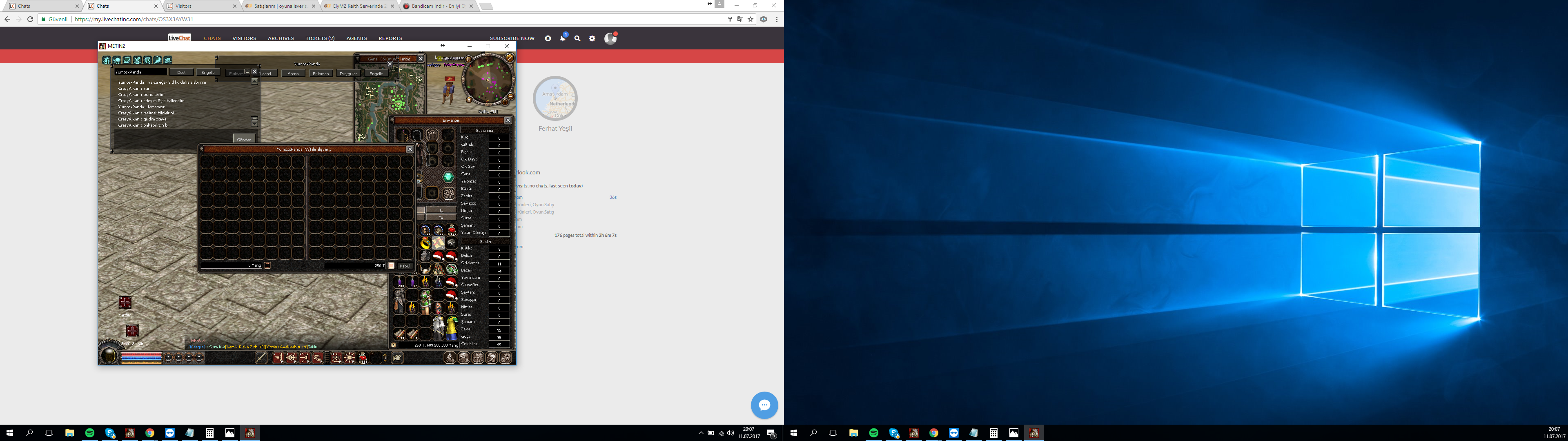
Task: Zoom in minimap with plus button
Action: [505, 102]
